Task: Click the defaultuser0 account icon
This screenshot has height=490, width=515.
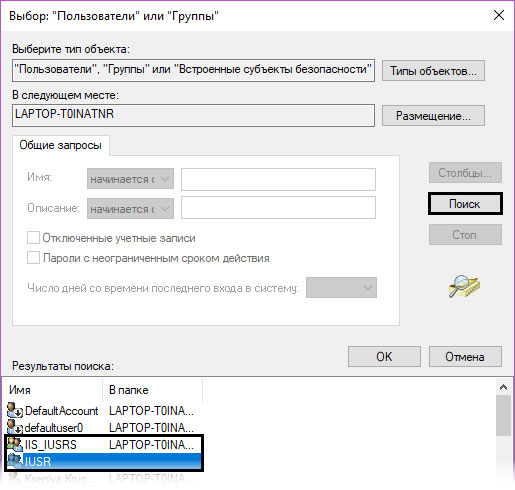Action: point(15,427)
